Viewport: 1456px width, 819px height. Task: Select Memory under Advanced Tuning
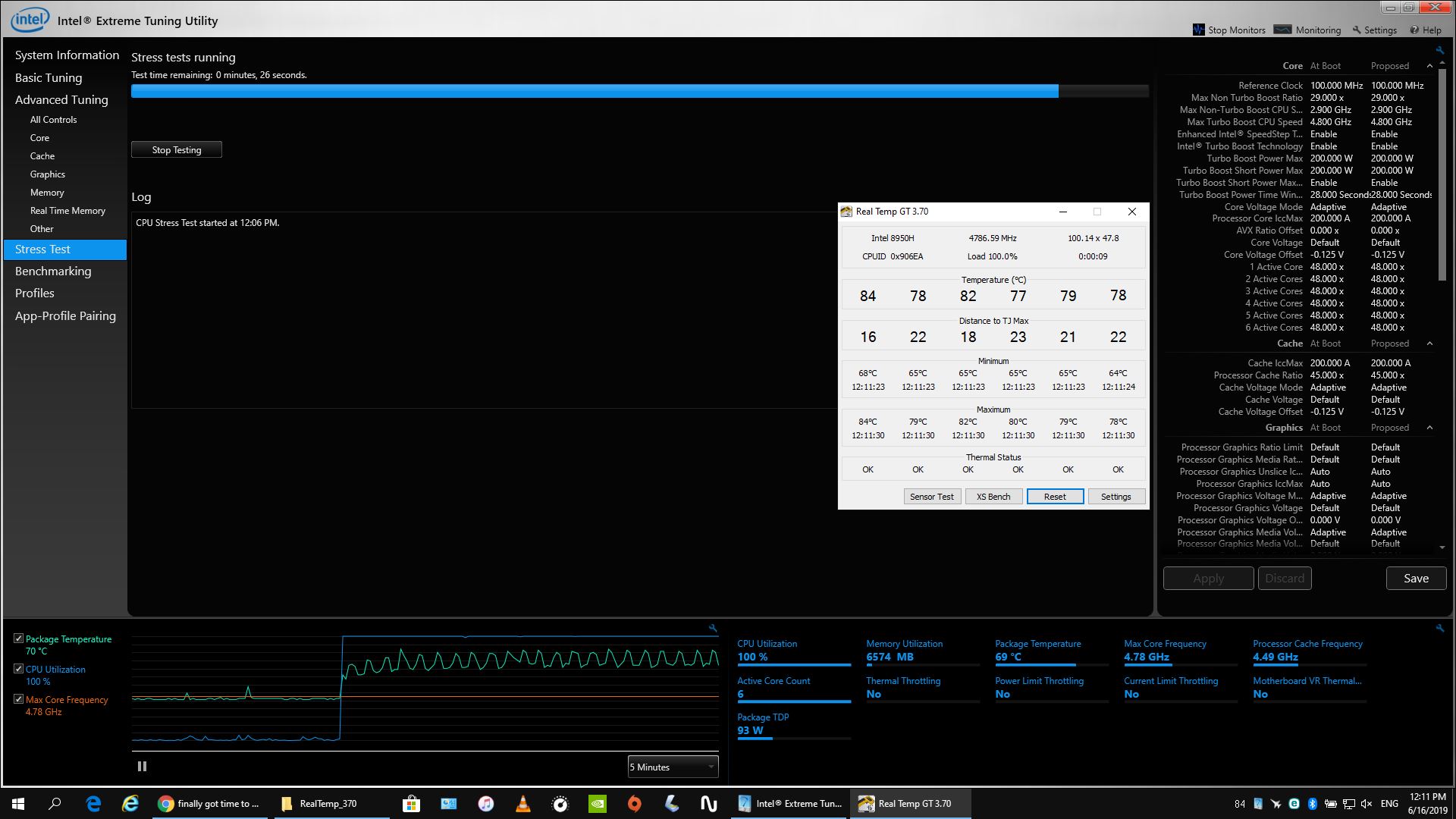click(x=47, y=193)
